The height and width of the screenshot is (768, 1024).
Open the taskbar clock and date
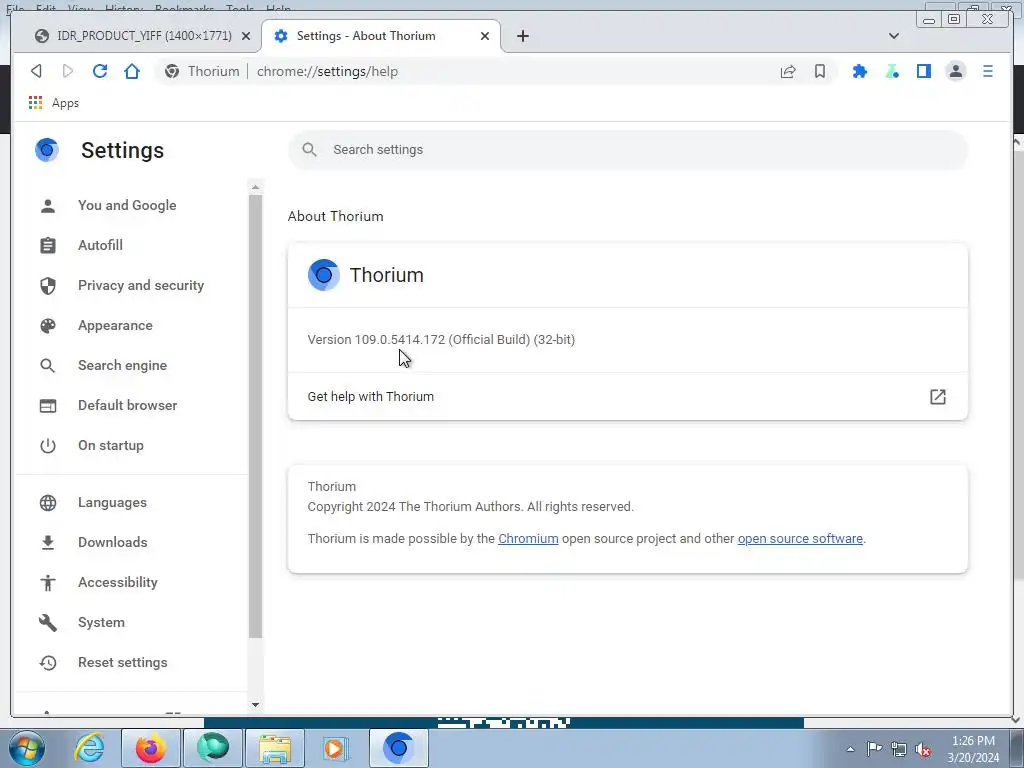click(x=973, y=749)
